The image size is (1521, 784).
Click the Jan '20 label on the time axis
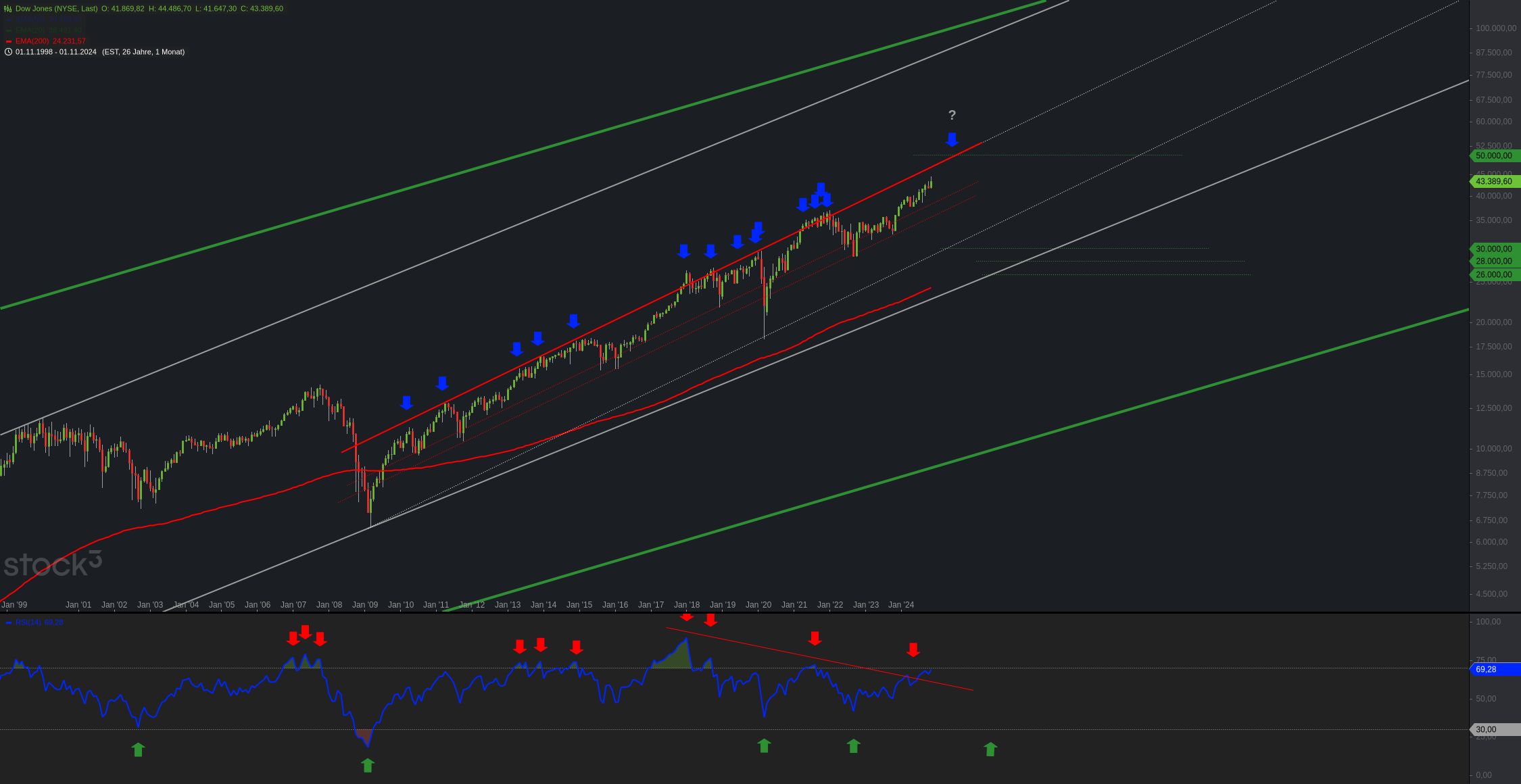point(758,605)
